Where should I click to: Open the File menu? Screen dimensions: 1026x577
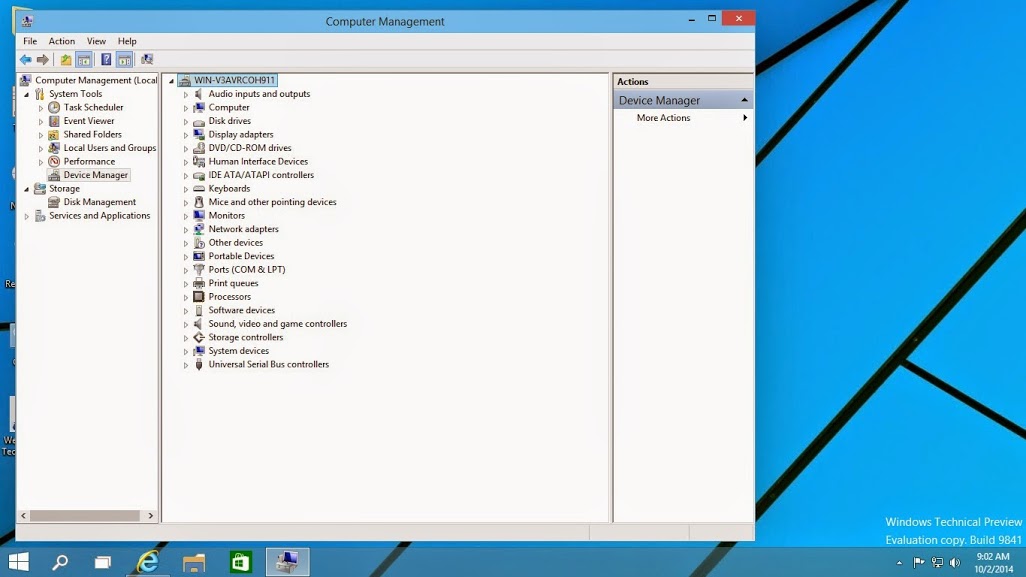point(30,41)
